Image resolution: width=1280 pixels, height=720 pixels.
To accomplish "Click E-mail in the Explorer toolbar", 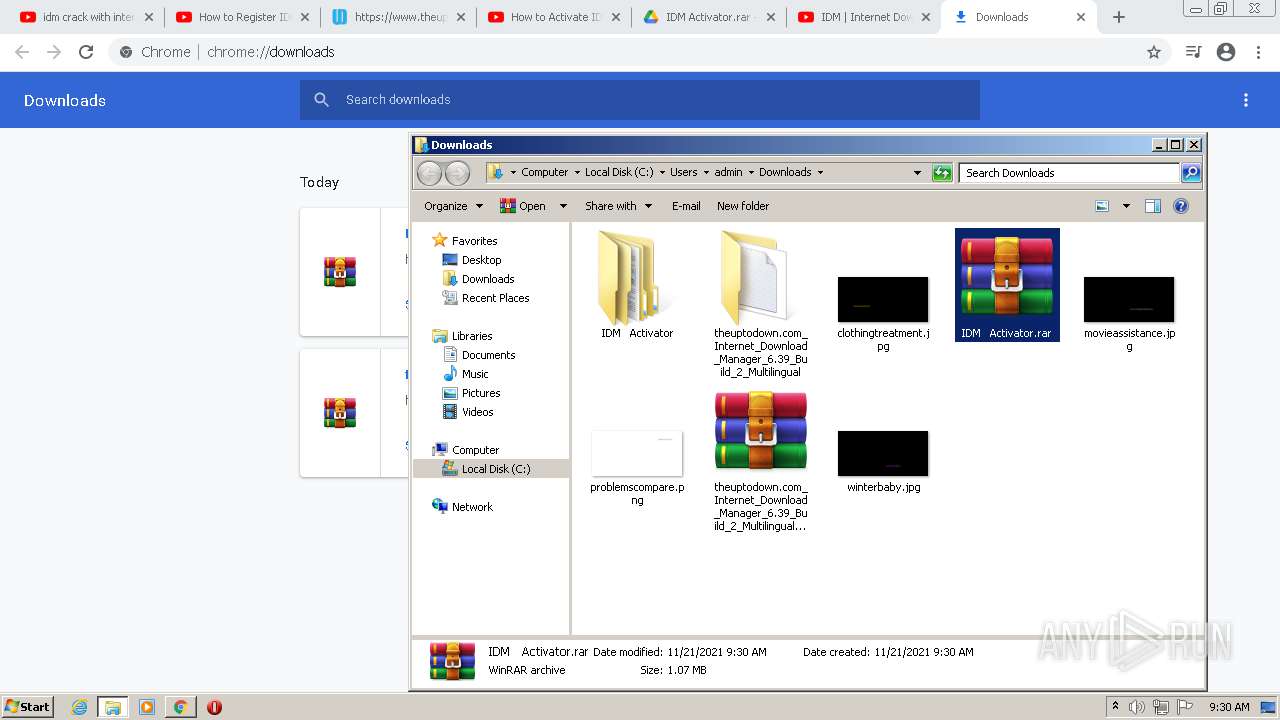I will pyautogui.click(x=686, y=206).
